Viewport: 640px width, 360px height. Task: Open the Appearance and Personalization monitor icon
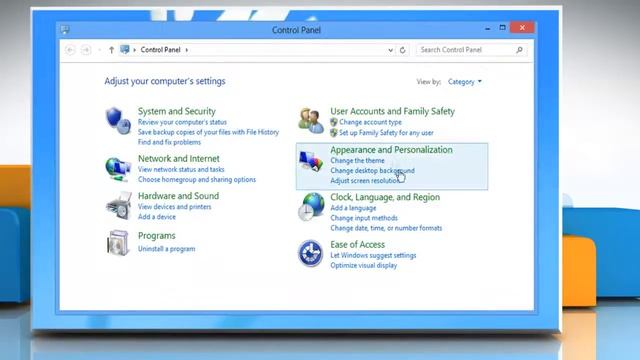[x=311, y=161]
